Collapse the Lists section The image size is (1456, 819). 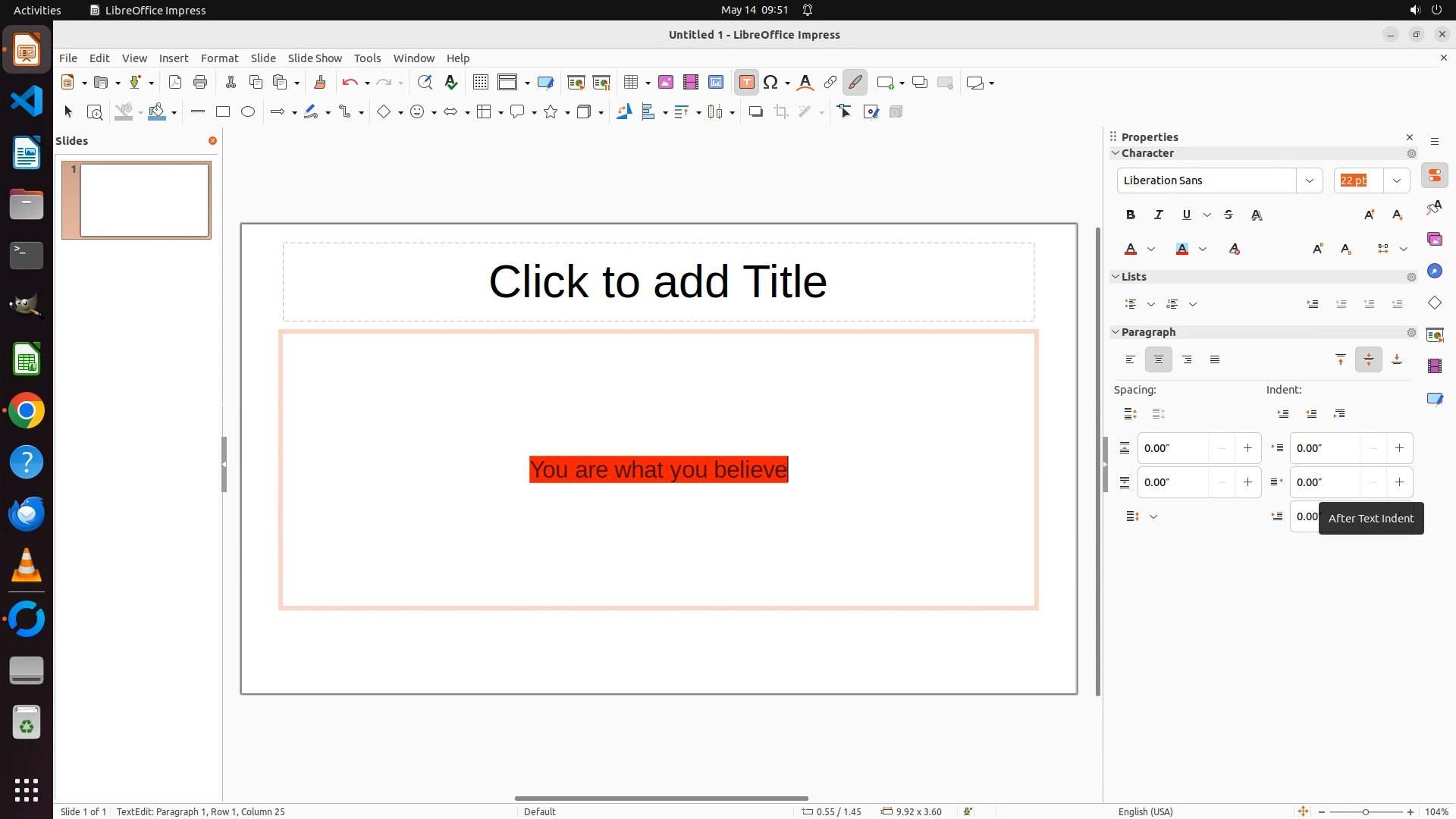tap(1116, 277)
